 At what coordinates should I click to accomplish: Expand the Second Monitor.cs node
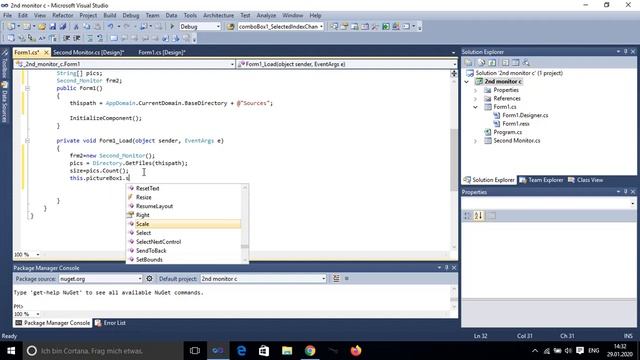coord(476,141)
